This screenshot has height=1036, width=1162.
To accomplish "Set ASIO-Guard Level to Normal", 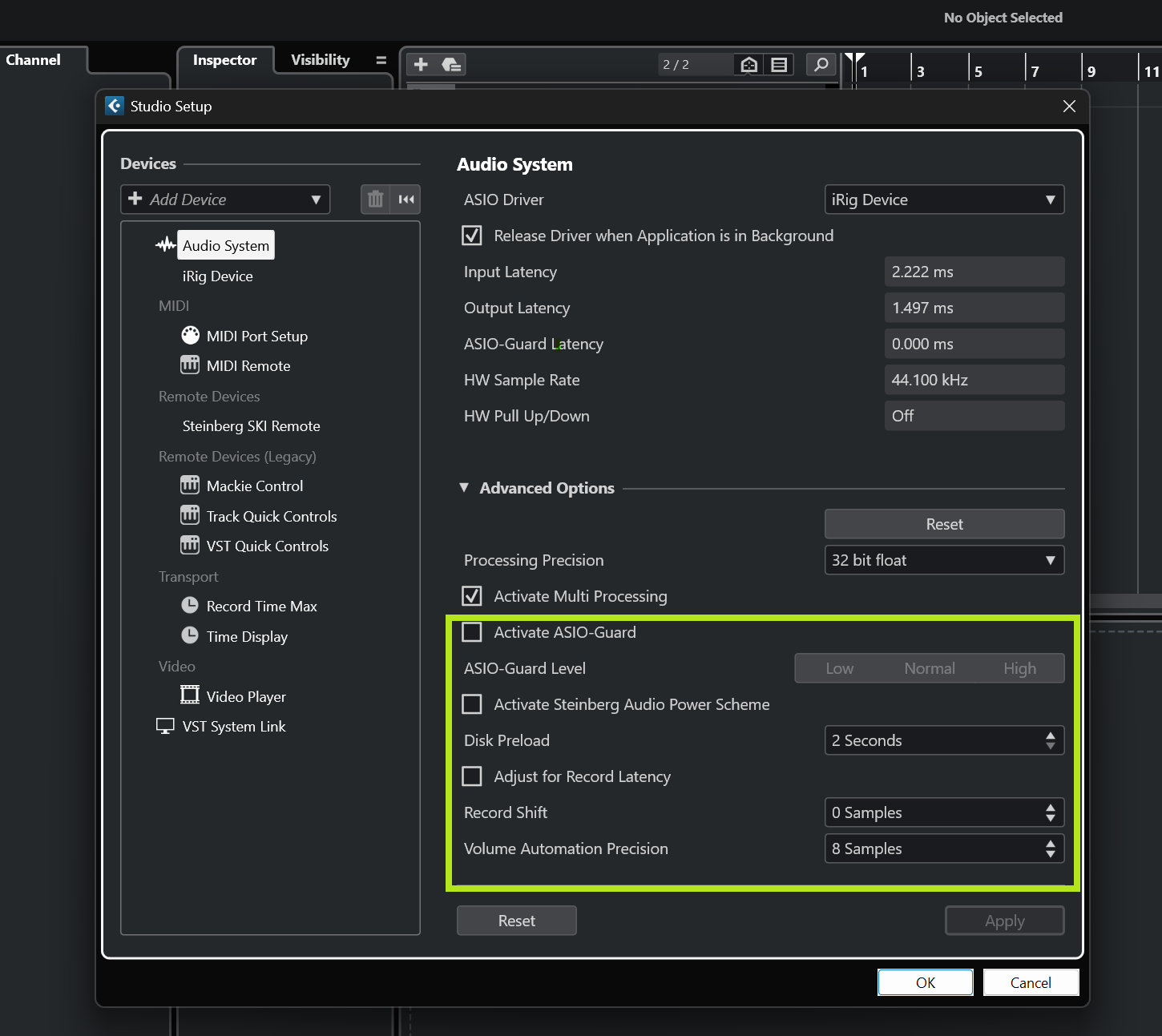I will coord(930,668).
